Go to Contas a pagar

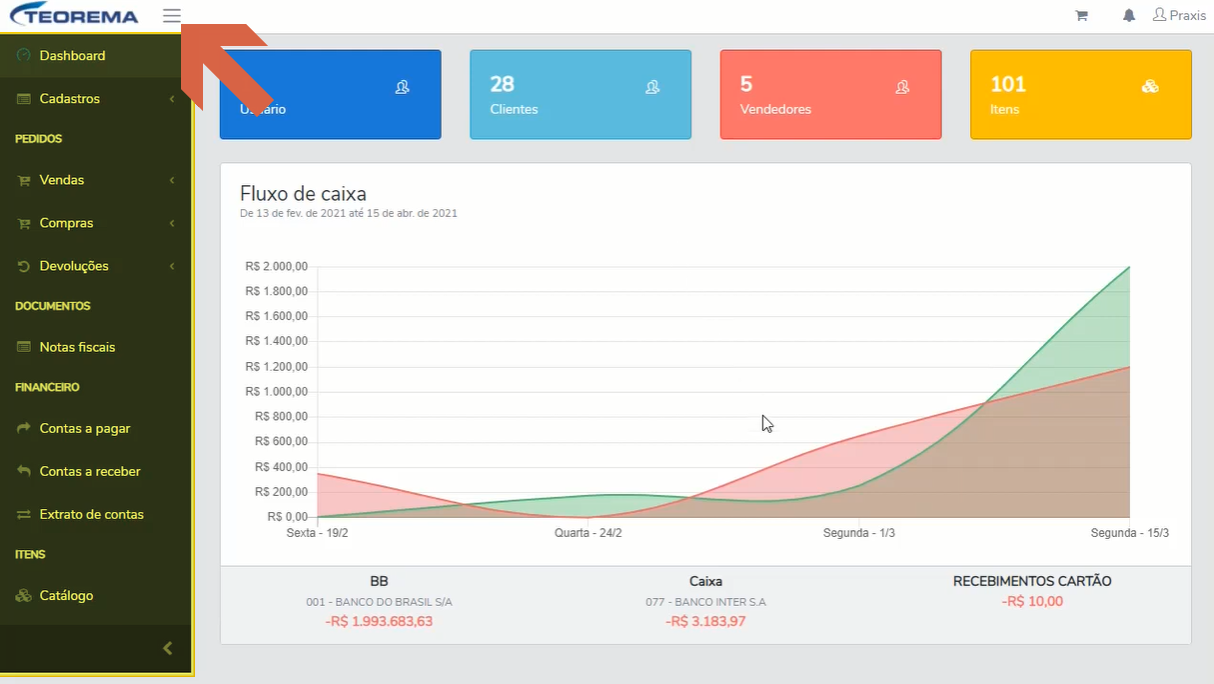click(96, 428)
